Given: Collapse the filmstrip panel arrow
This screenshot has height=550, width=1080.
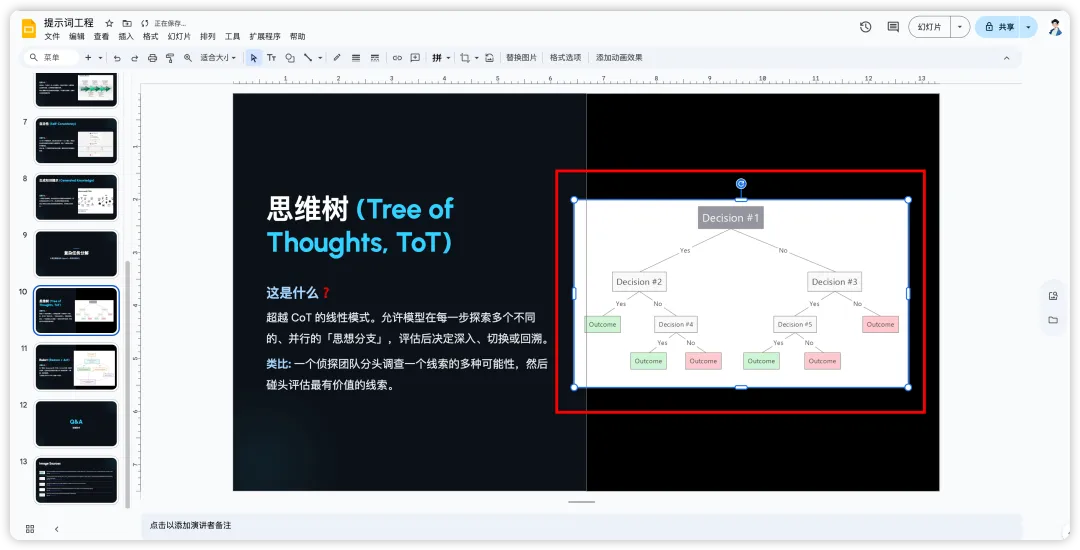Looking at the screenshot, I should 56,529.
